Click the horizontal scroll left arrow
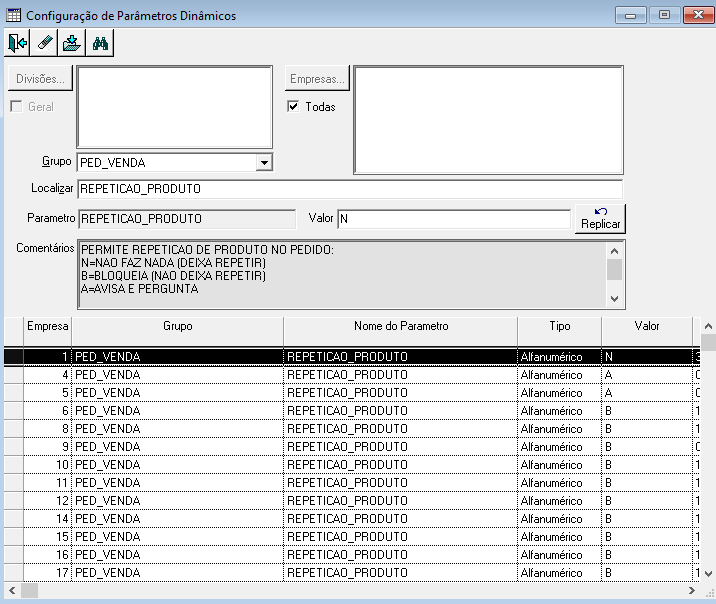Viewport: 716px width, 604px height. 12,590
